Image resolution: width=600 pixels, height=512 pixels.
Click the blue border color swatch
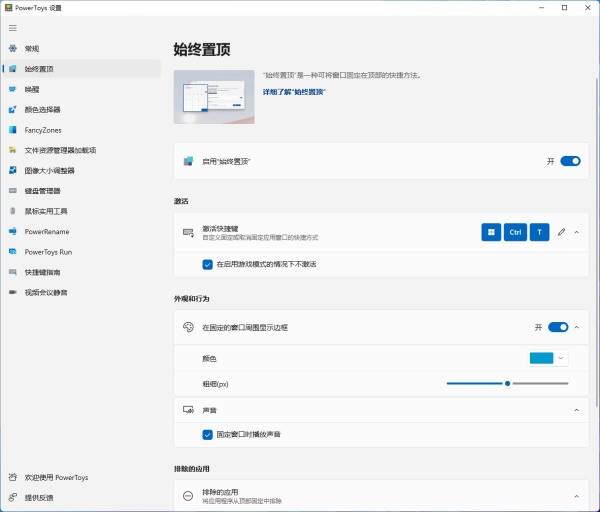click(x=541, y=358)
